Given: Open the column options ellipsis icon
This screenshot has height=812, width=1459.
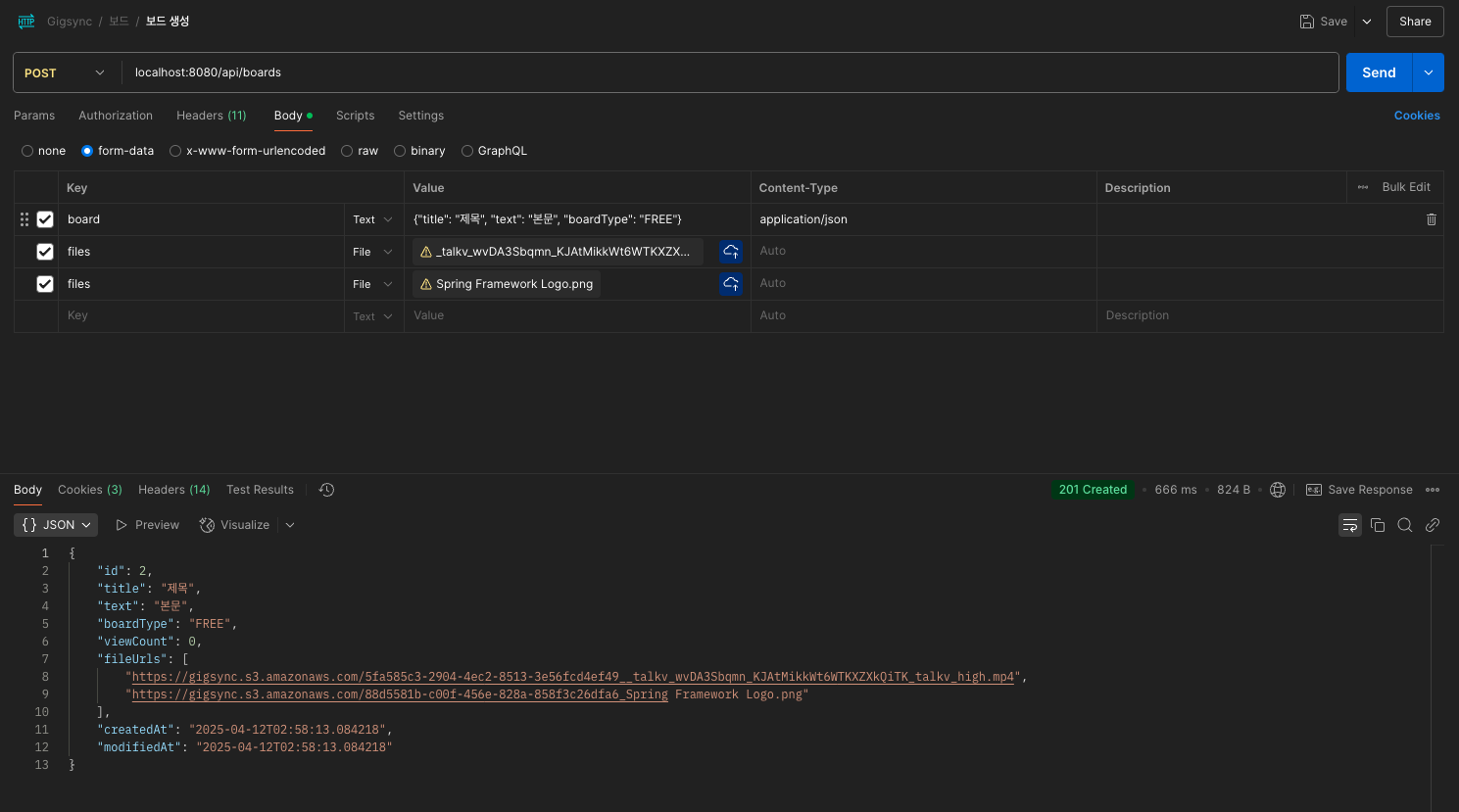Looking at the screenshot, I should click(1363, 187).
